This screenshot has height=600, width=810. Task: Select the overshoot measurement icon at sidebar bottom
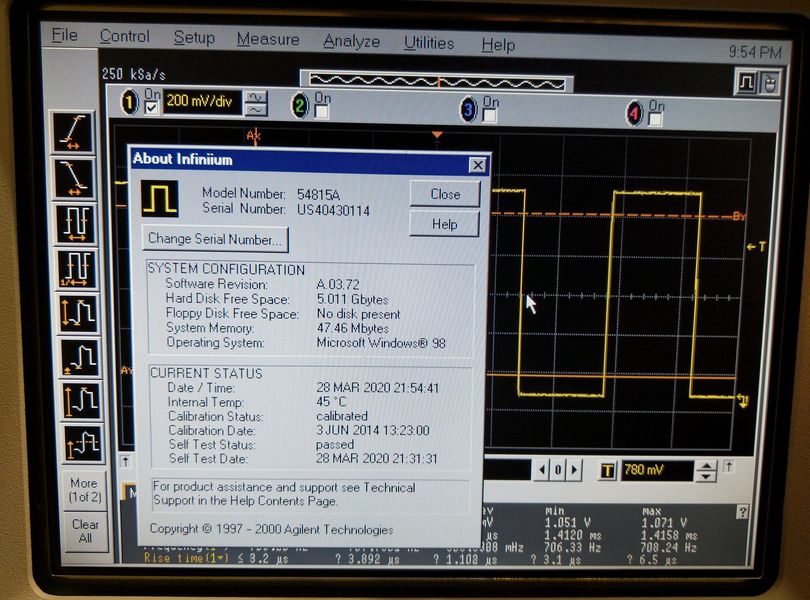(x=83, y=443)
